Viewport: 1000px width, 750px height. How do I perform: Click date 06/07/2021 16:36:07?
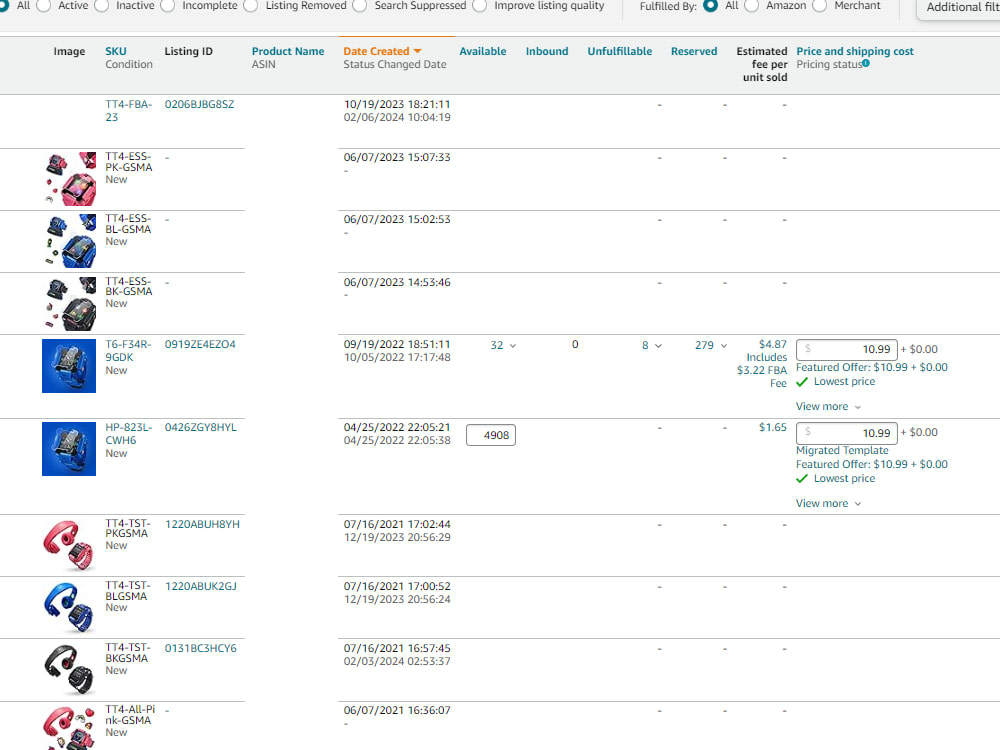397,710
